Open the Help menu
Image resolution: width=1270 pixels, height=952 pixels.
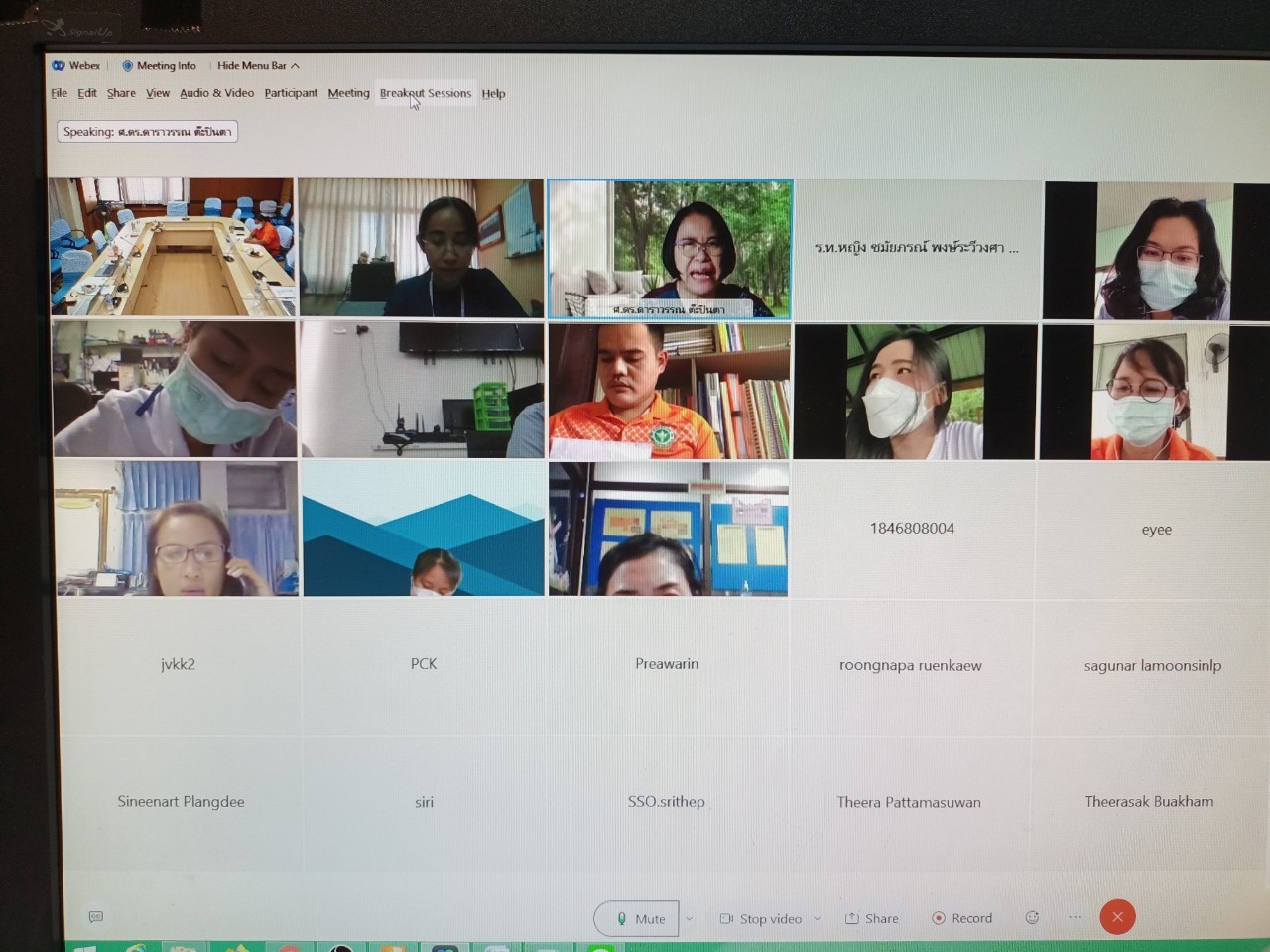click(493, 94)
